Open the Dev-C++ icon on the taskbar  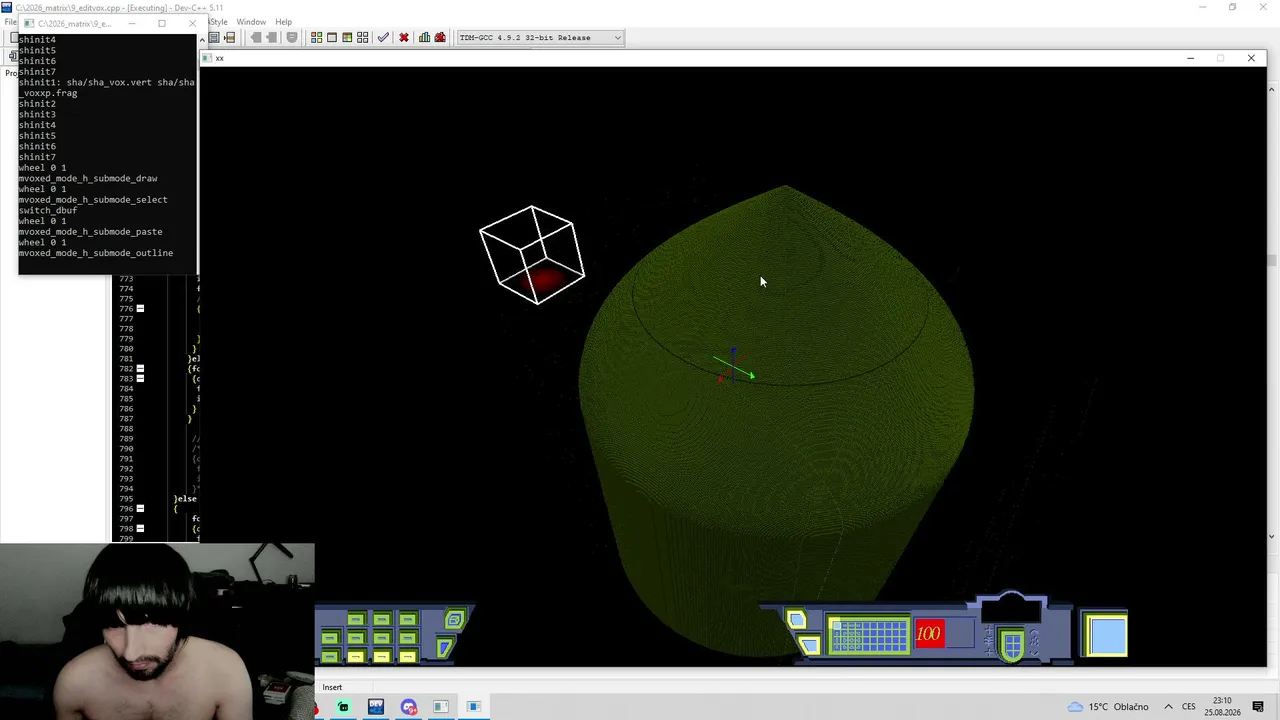[376, 707]
